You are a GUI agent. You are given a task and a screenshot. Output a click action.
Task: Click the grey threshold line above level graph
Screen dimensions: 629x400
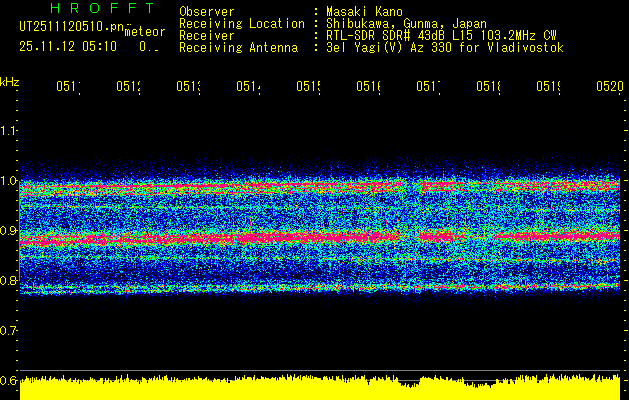tap(320, 370)
